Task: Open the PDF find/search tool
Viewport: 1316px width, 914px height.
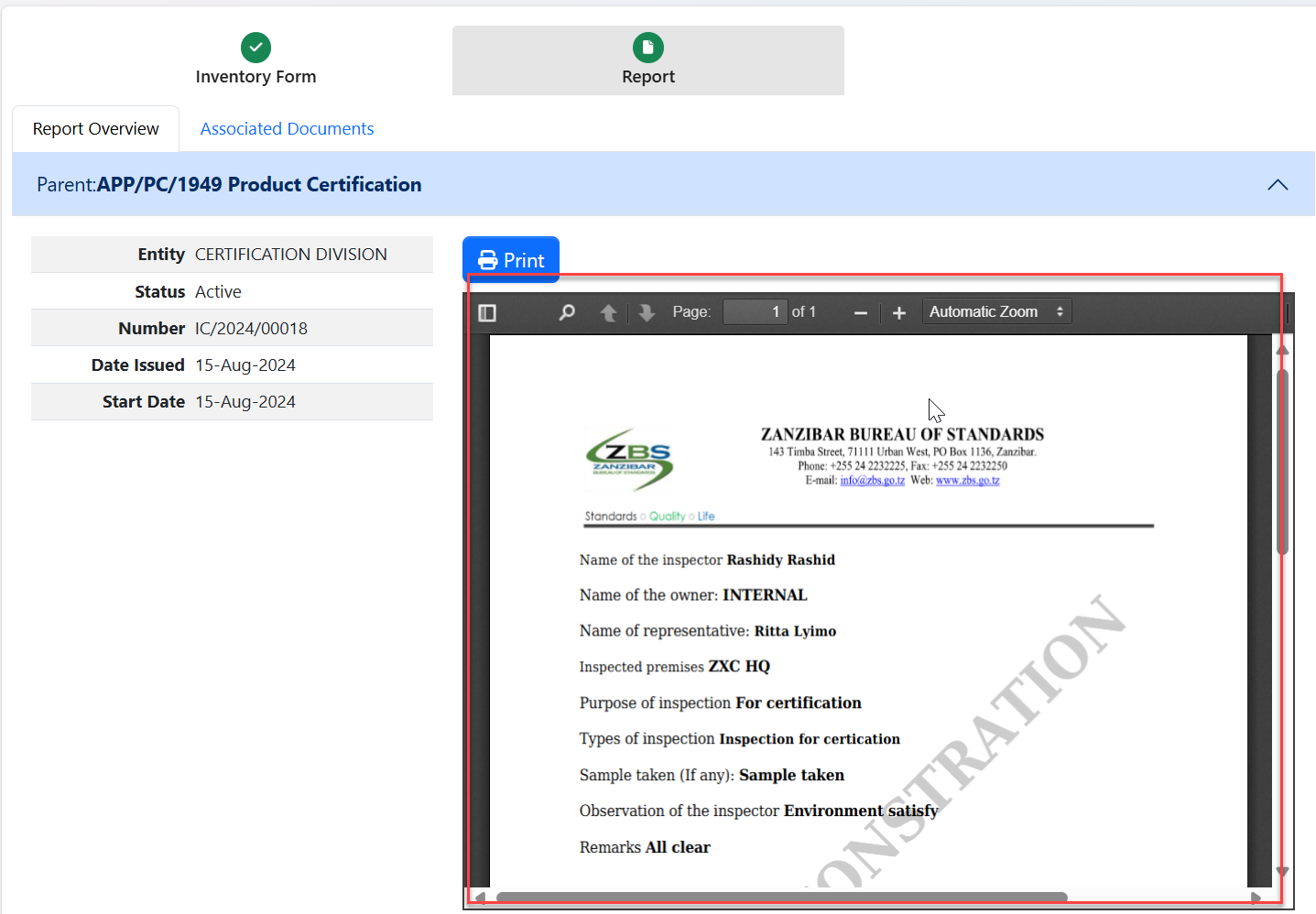Action: (x=567, y=313)
